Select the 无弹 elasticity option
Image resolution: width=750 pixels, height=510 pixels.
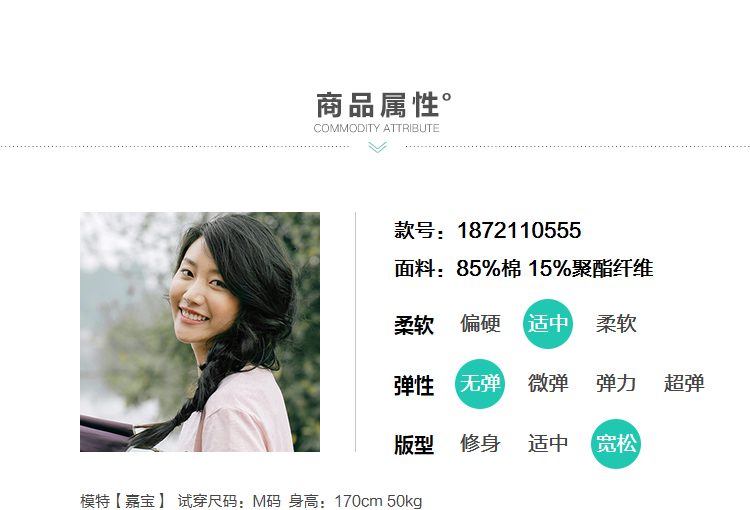[480, 384]
